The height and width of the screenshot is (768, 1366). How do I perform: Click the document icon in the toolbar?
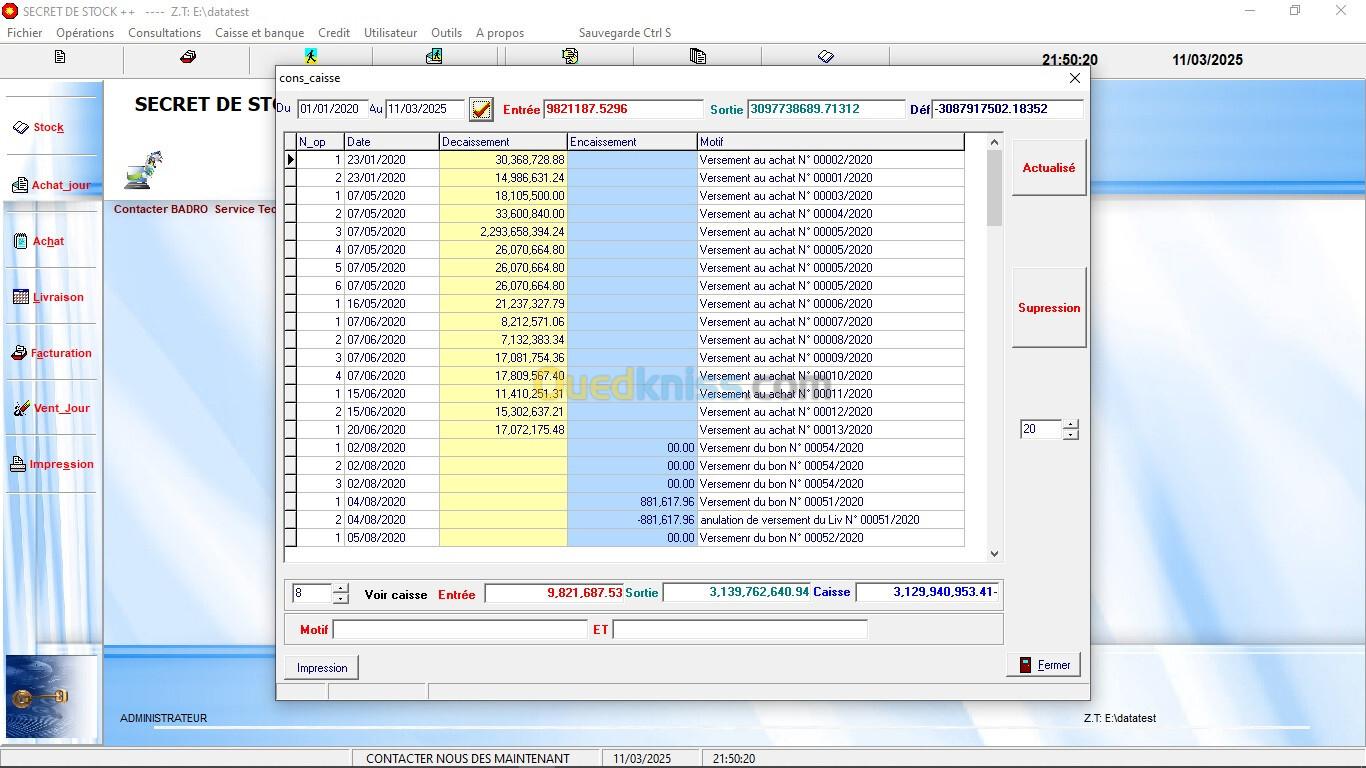click(x=60, y=57)
